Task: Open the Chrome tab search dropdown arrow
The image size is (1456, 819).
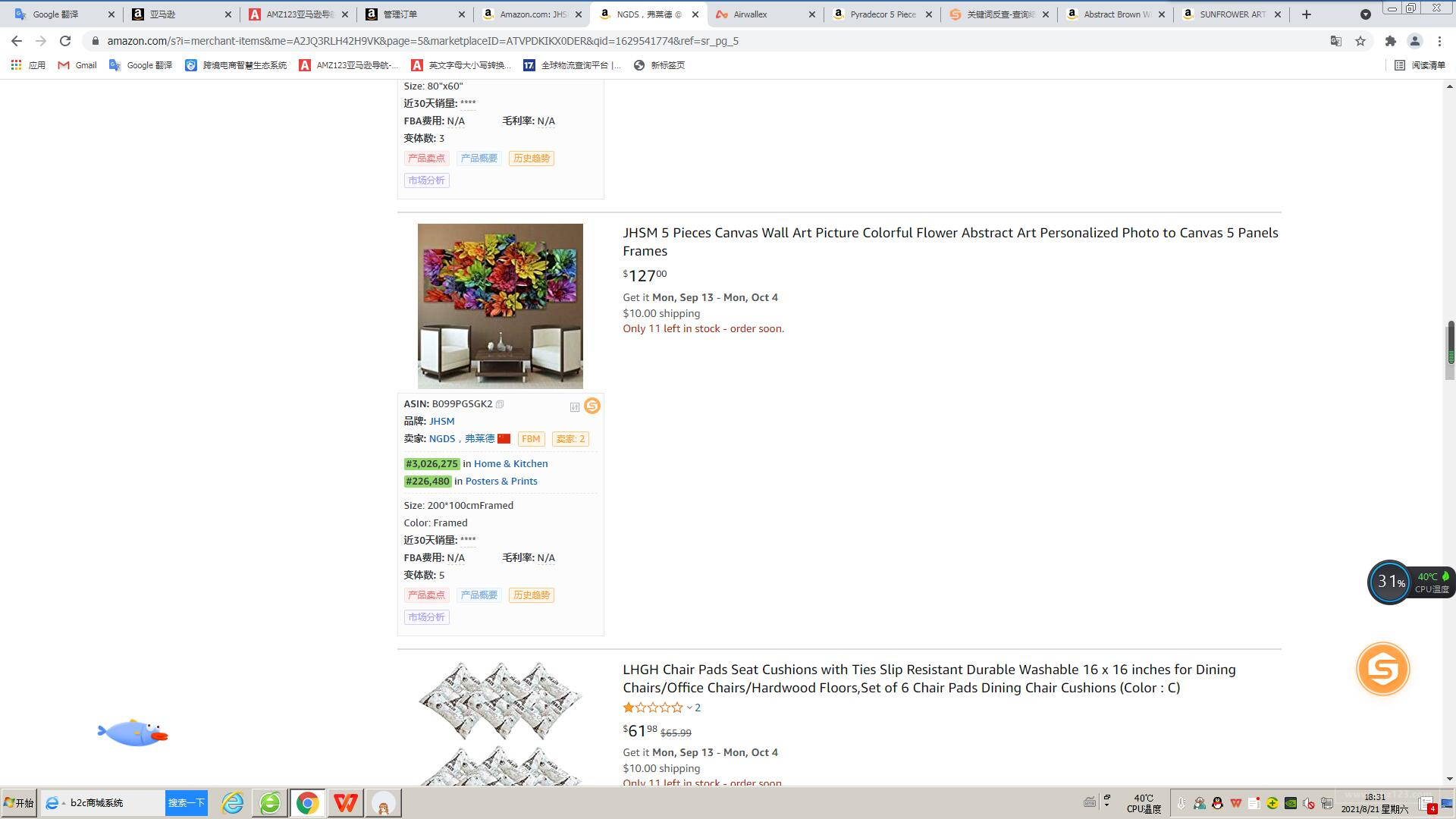Action: [1365, 14]
